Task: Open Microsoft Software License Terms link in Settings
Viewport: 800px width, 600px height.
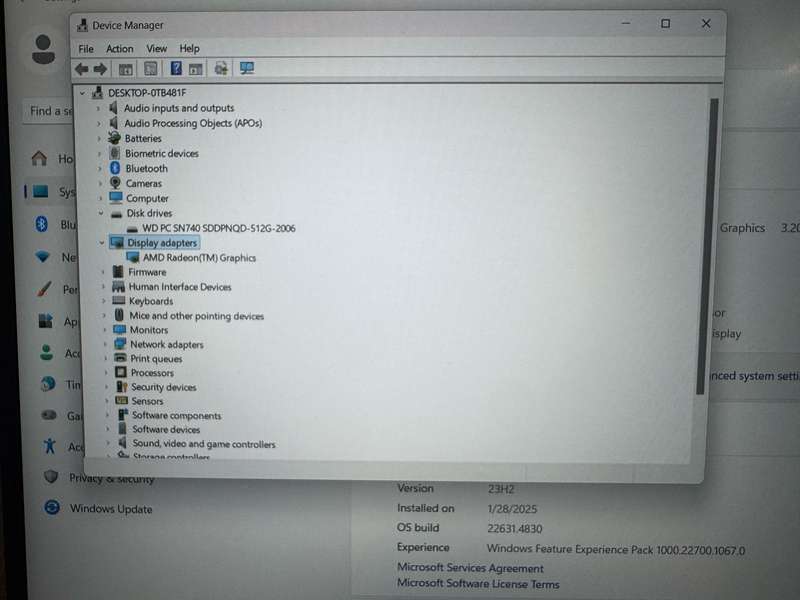Action: 478,584
